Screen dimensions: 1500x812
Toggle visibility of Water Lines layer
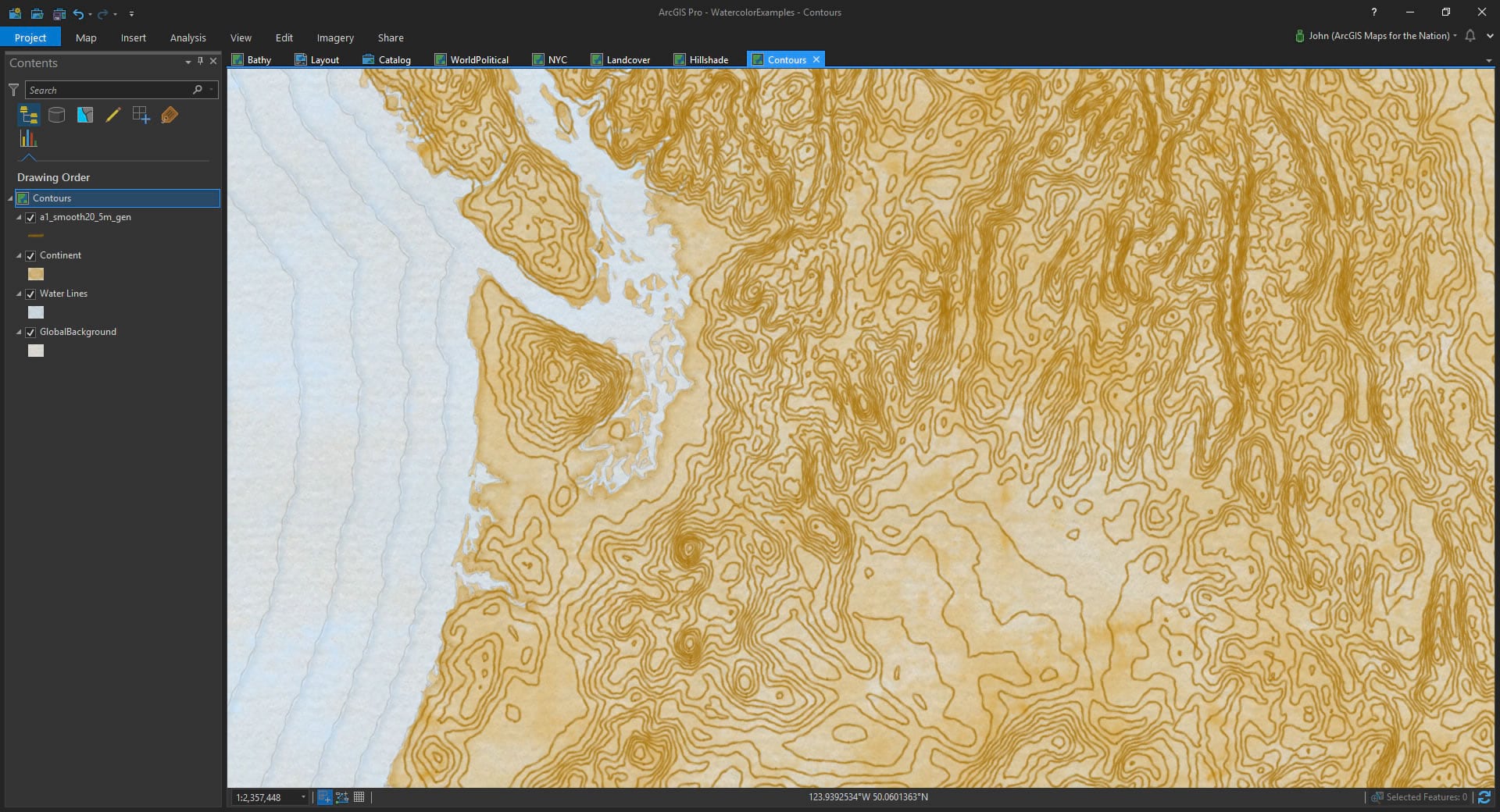[30, 294]
